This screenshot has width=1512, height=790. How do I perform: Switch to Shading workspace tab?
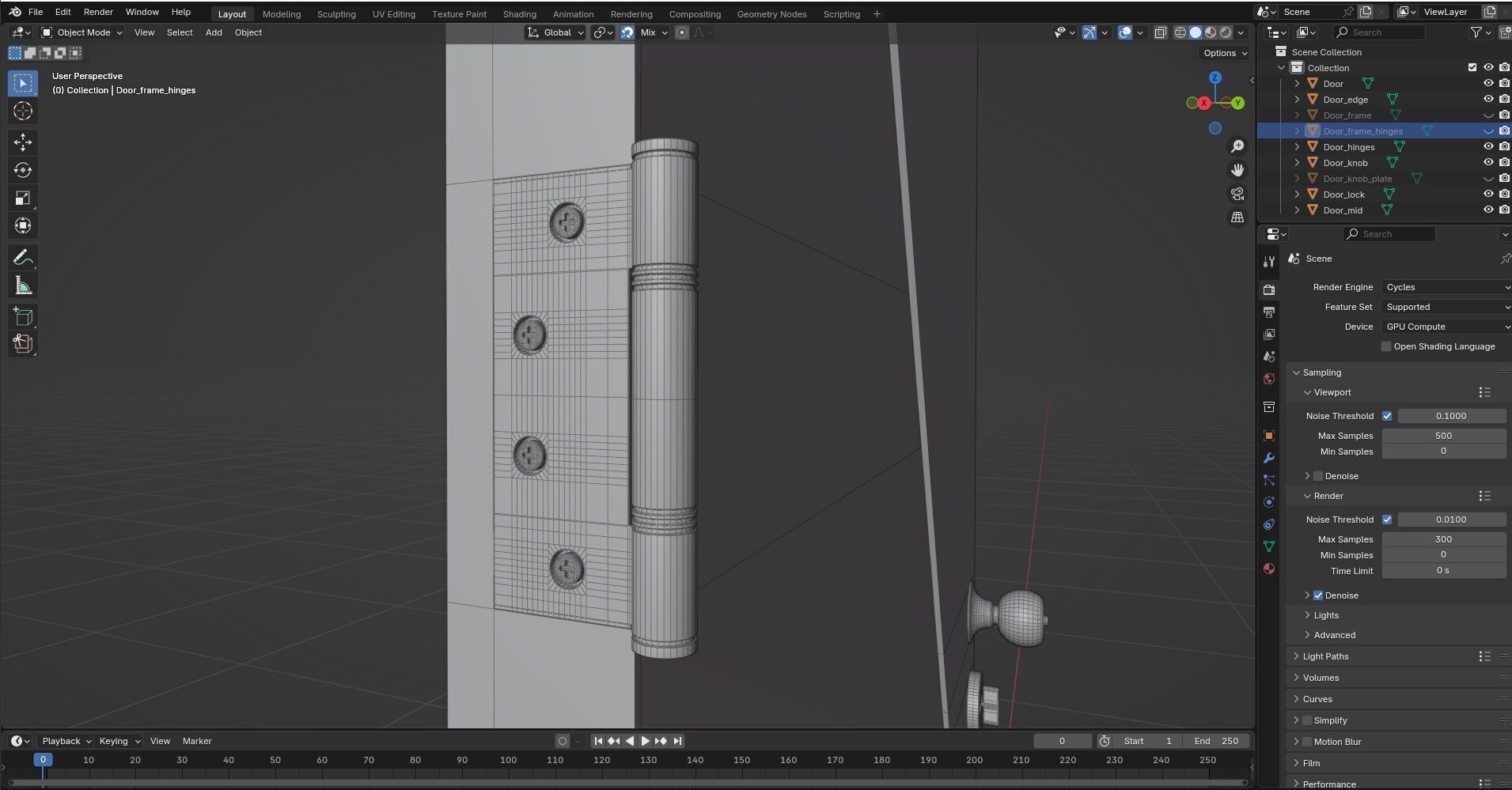(519, 14)
